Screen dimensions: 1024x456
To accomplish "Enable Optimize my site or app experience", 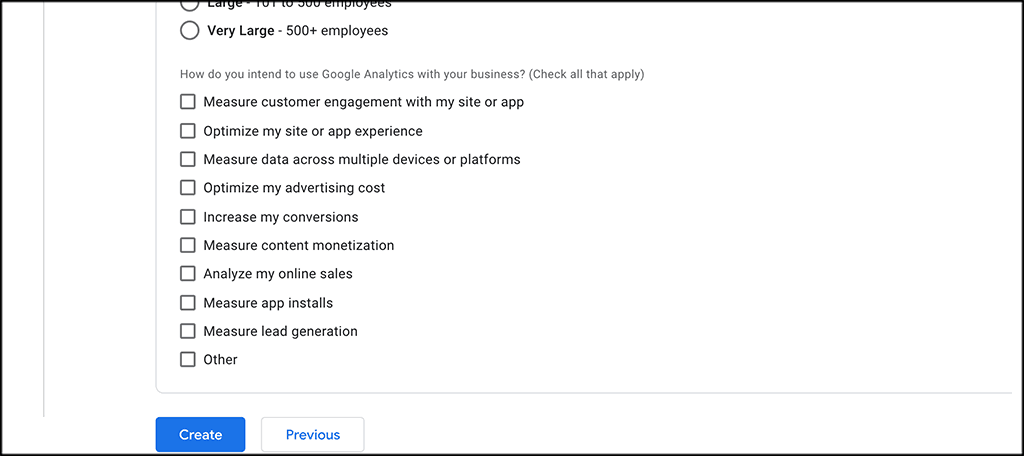I will coord(188,131).
